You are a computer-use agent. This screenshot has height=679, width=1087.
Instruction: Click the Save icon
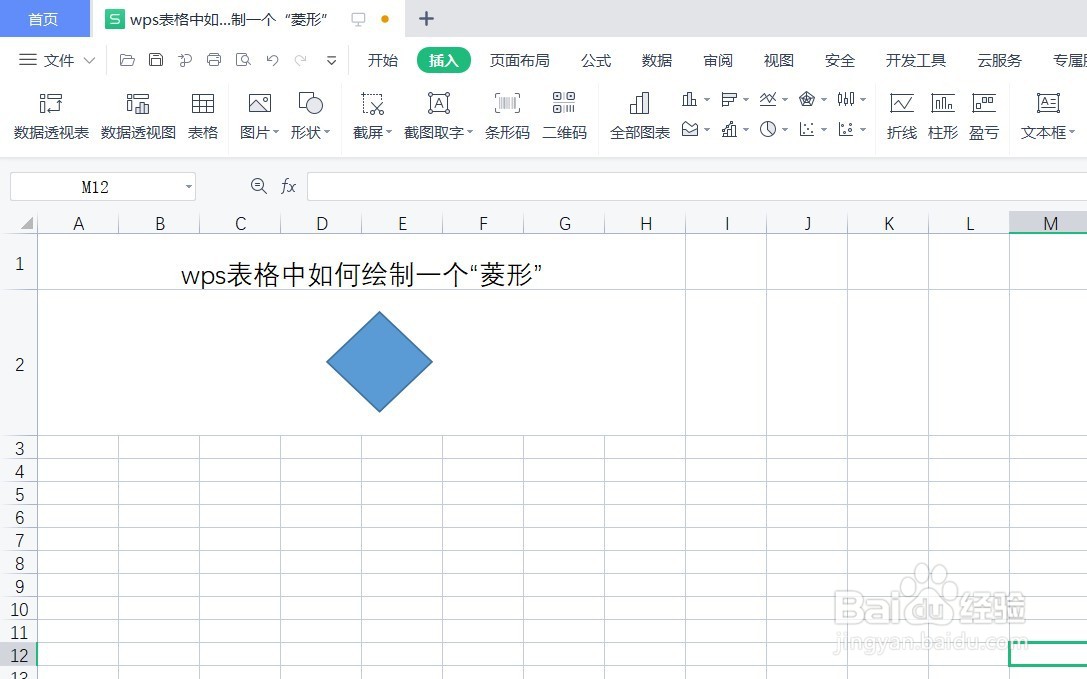[156, 60]
